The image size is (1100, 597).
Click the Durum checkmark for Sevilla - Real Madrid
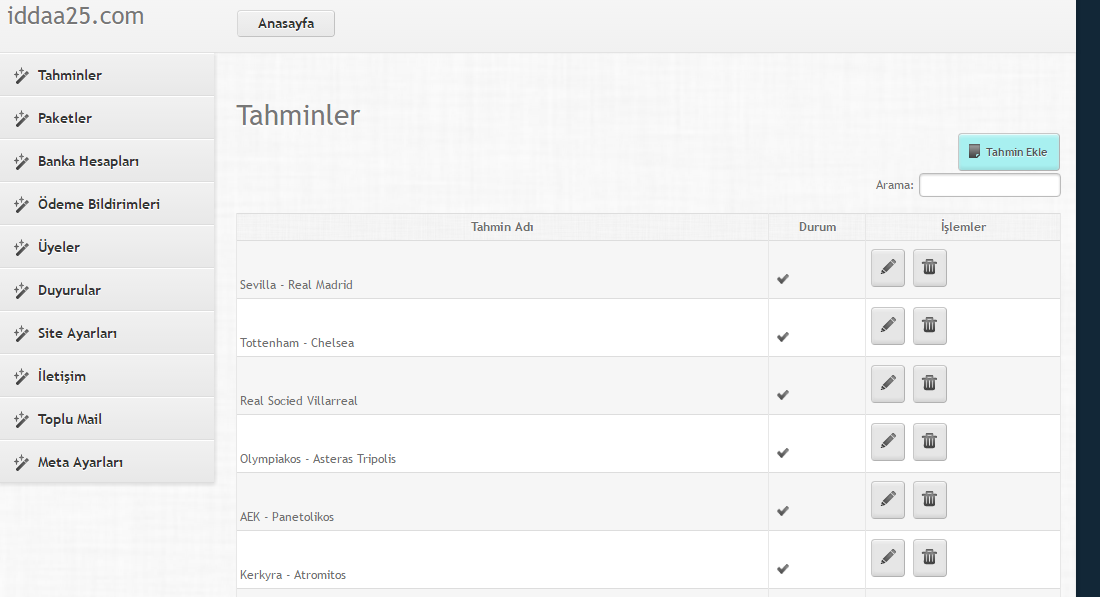pos(783,279)
